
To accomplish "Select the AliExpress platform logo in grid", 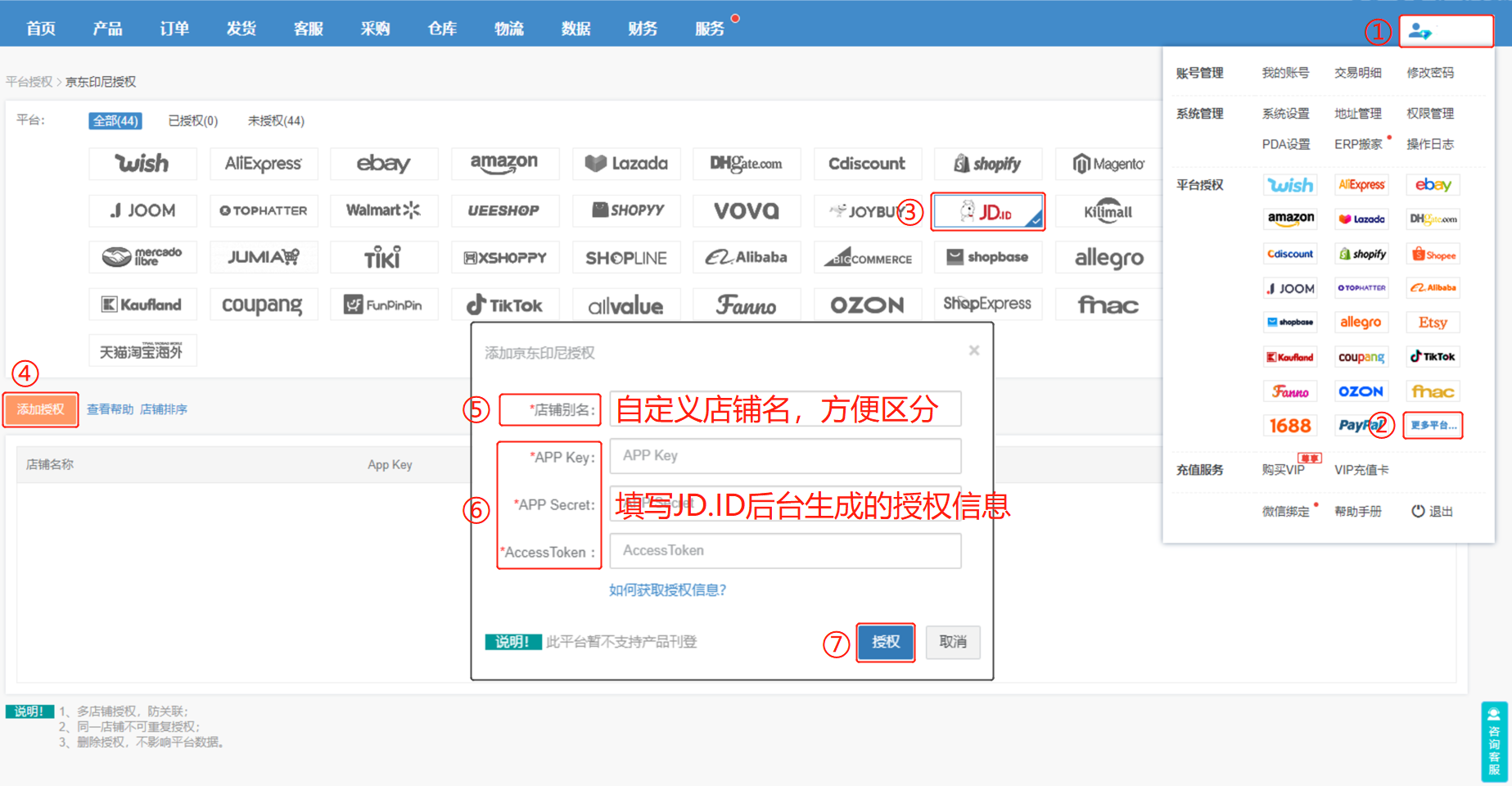I will coord(263,164).
